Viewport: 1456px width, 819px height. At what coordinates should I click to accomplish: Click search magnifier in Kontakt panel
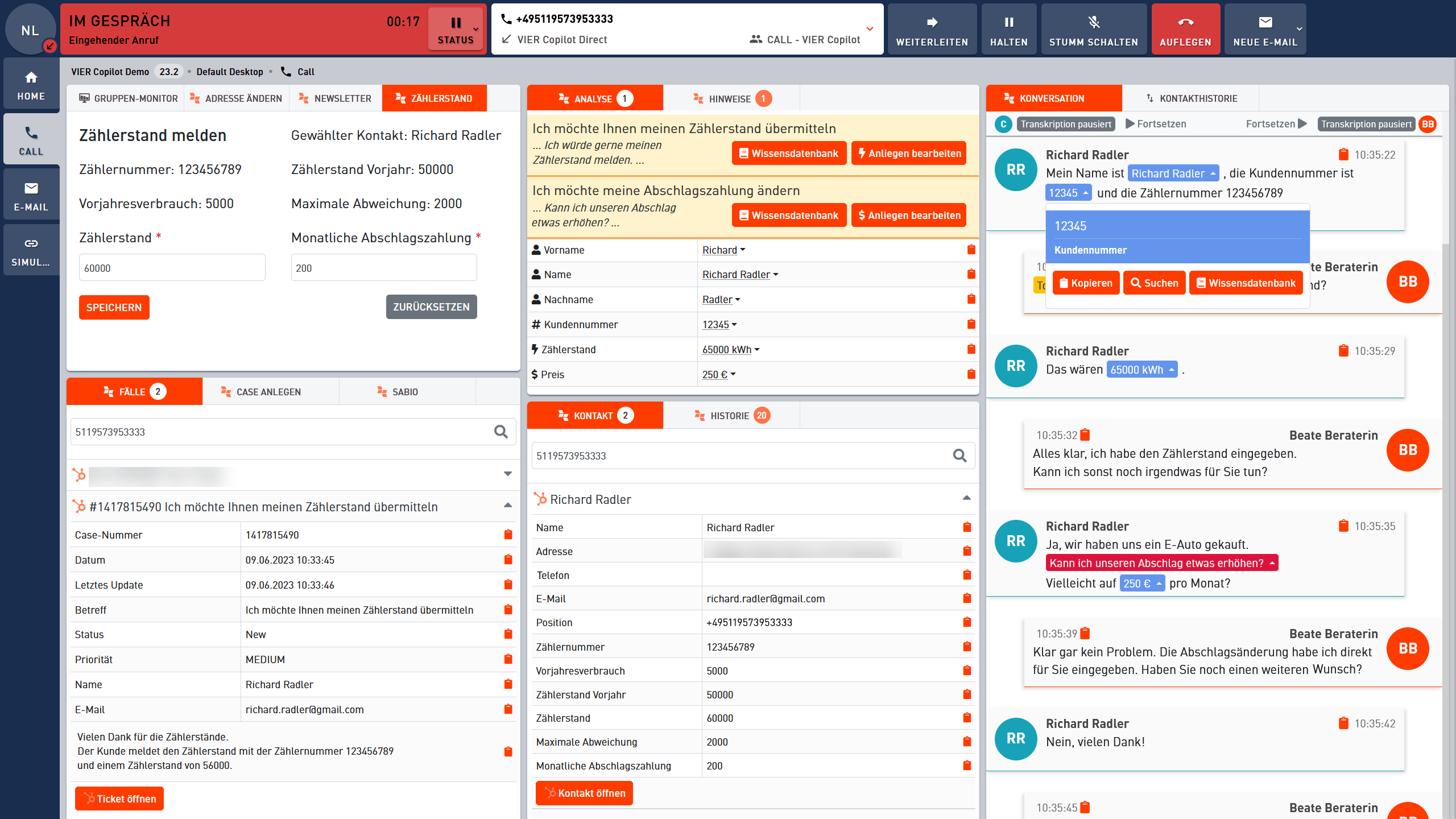pos(959,456)
